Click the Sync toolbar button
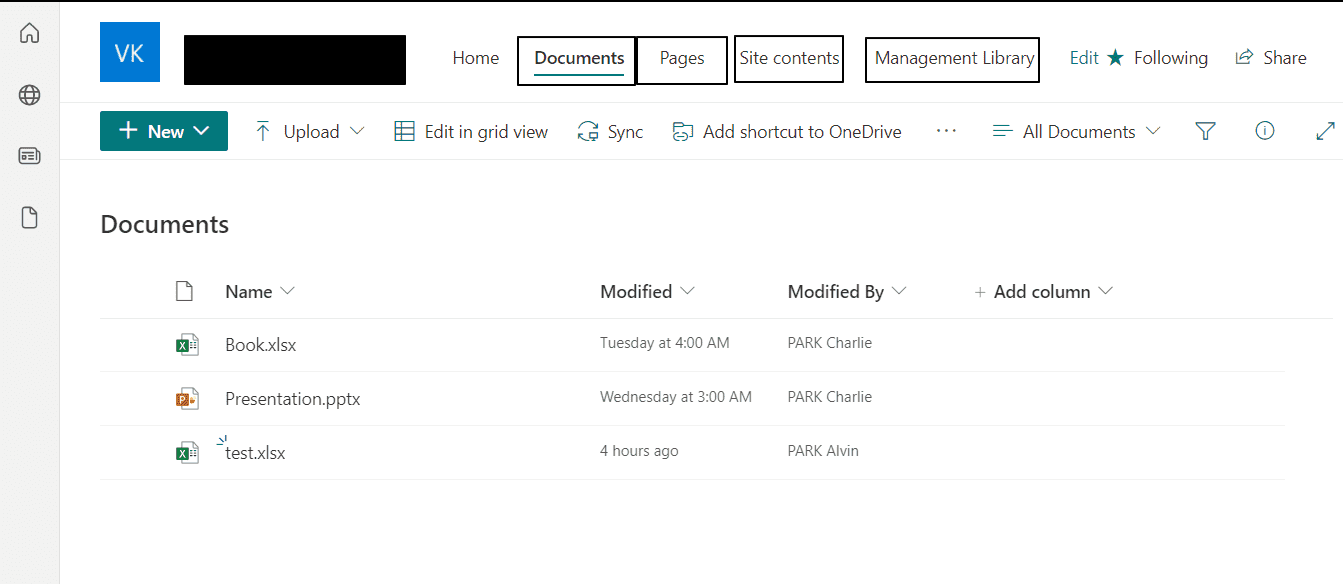This screenshot has width=1343, height=584. tap(611, 132)
